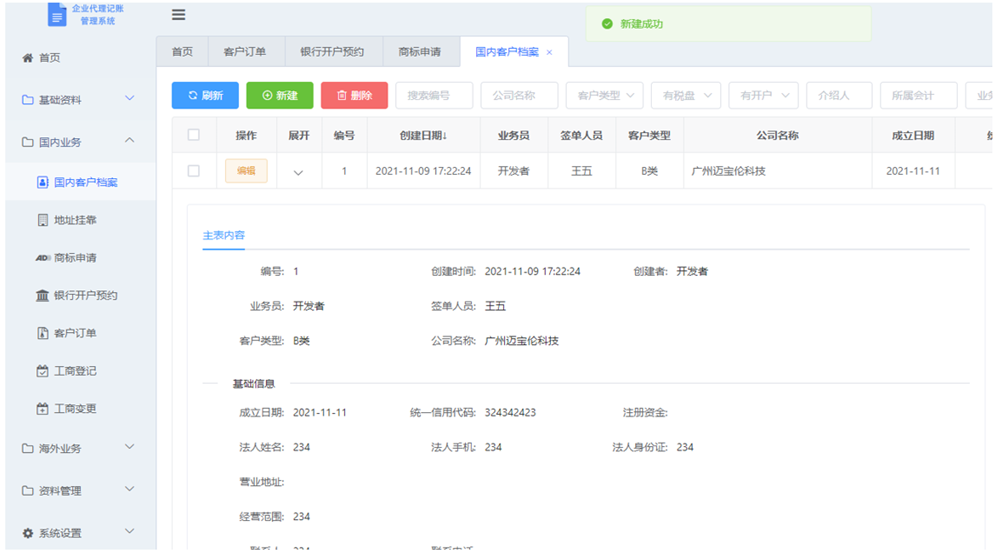Click the folder icon next to 资料管理
995x554 pixels.
click(27, 491)
